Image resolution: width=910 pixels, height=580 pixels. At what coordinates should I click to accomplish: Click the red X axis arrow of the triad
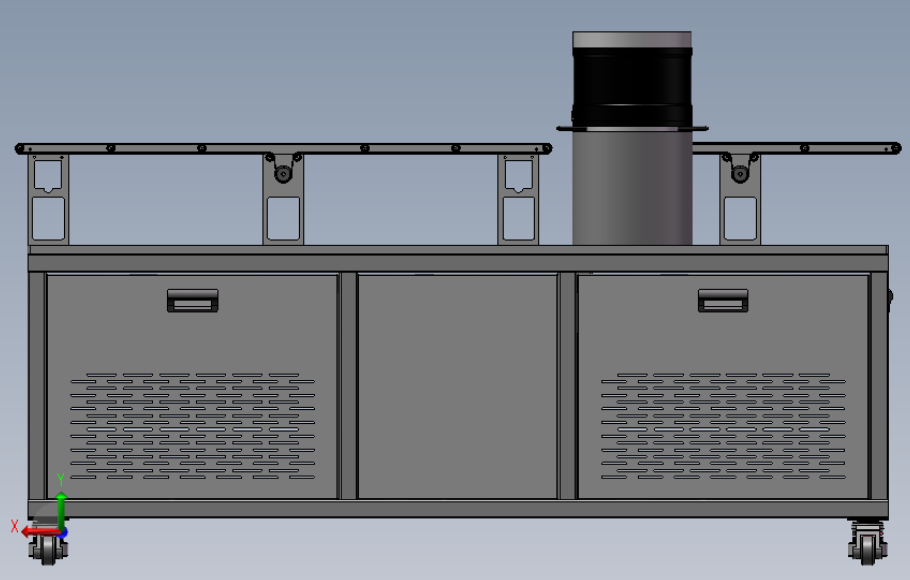click(41, 531)
